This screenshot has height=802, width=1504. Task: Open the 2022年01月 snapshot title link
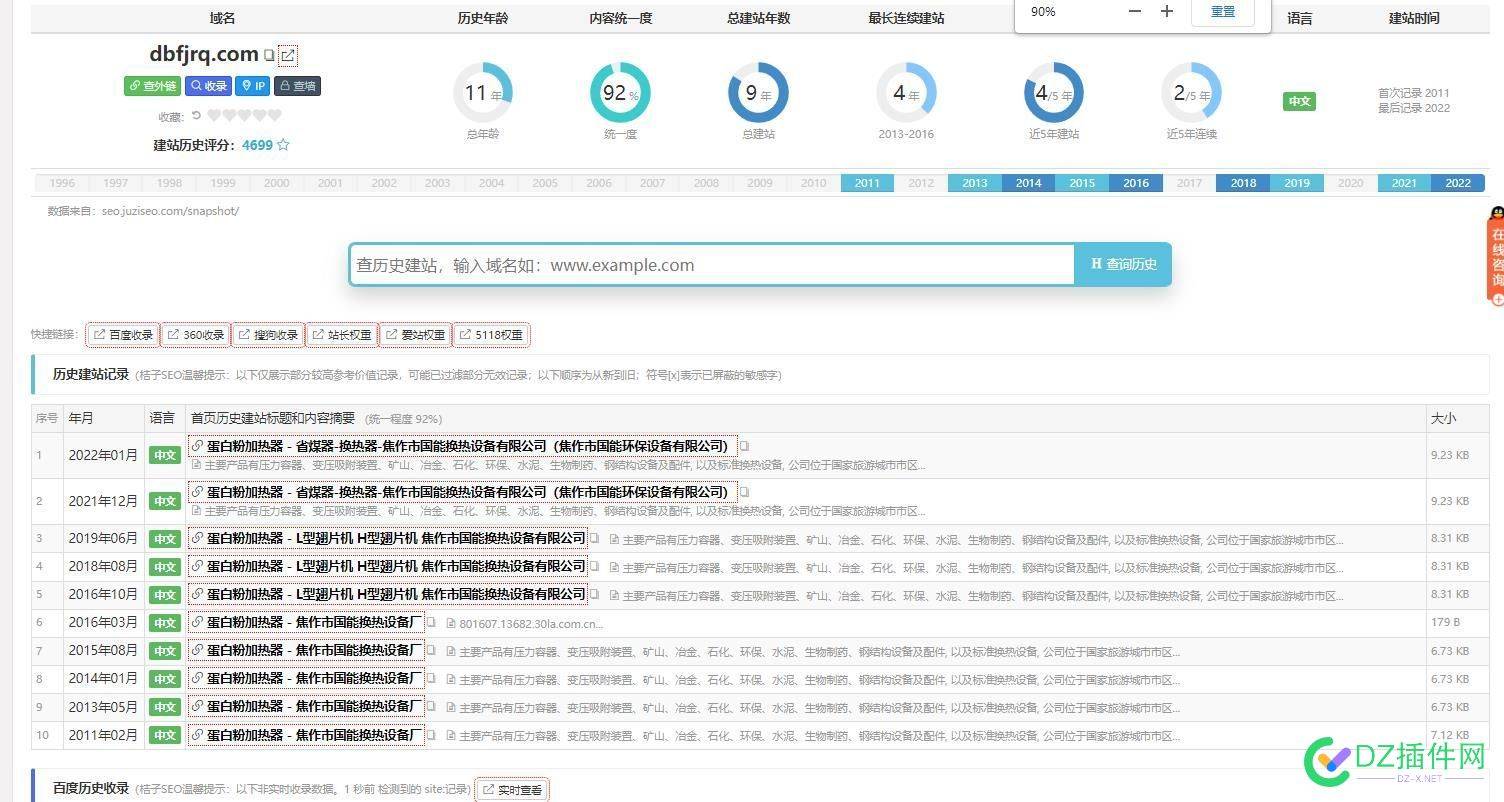point(462,446)
